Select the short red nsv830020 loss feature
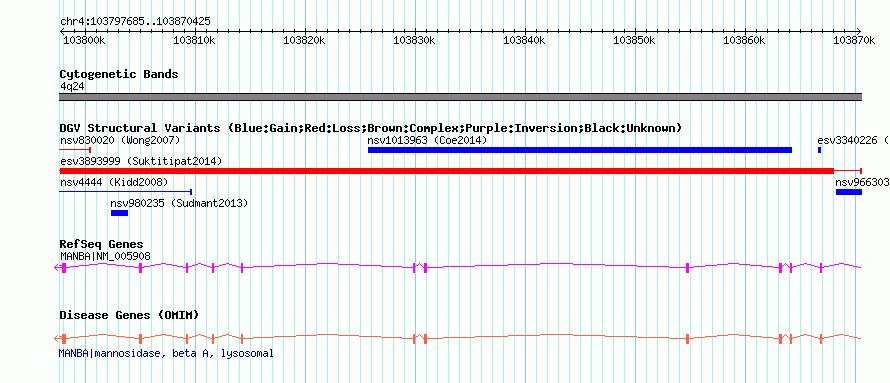 [x=75, y=150]
